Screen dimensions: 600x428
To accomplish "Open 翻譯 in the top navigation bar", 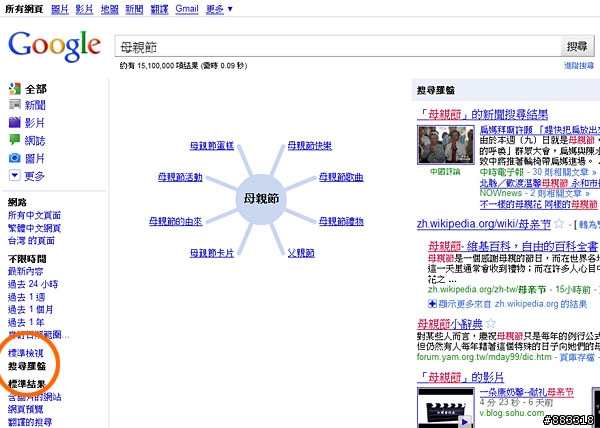I will [159, 9].
